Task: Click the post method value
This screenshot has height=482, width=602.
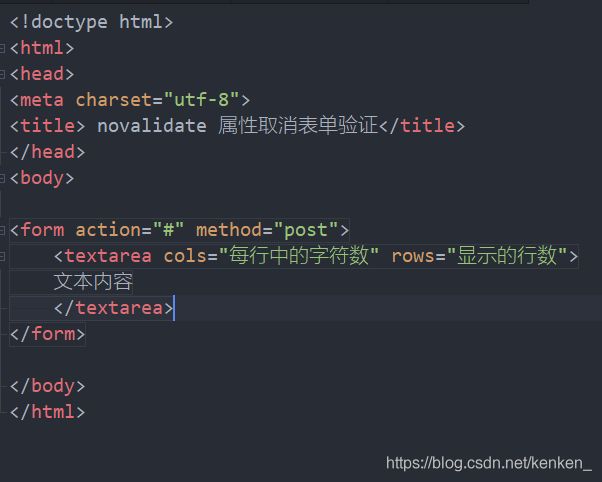Action: pyautogui.click(x=306, y=230)
